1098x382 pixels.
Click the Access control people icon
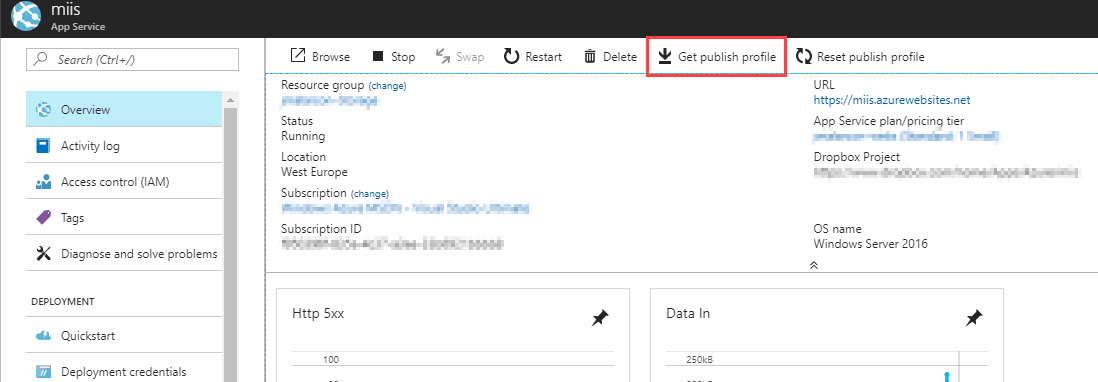click(x=43, y=182)
